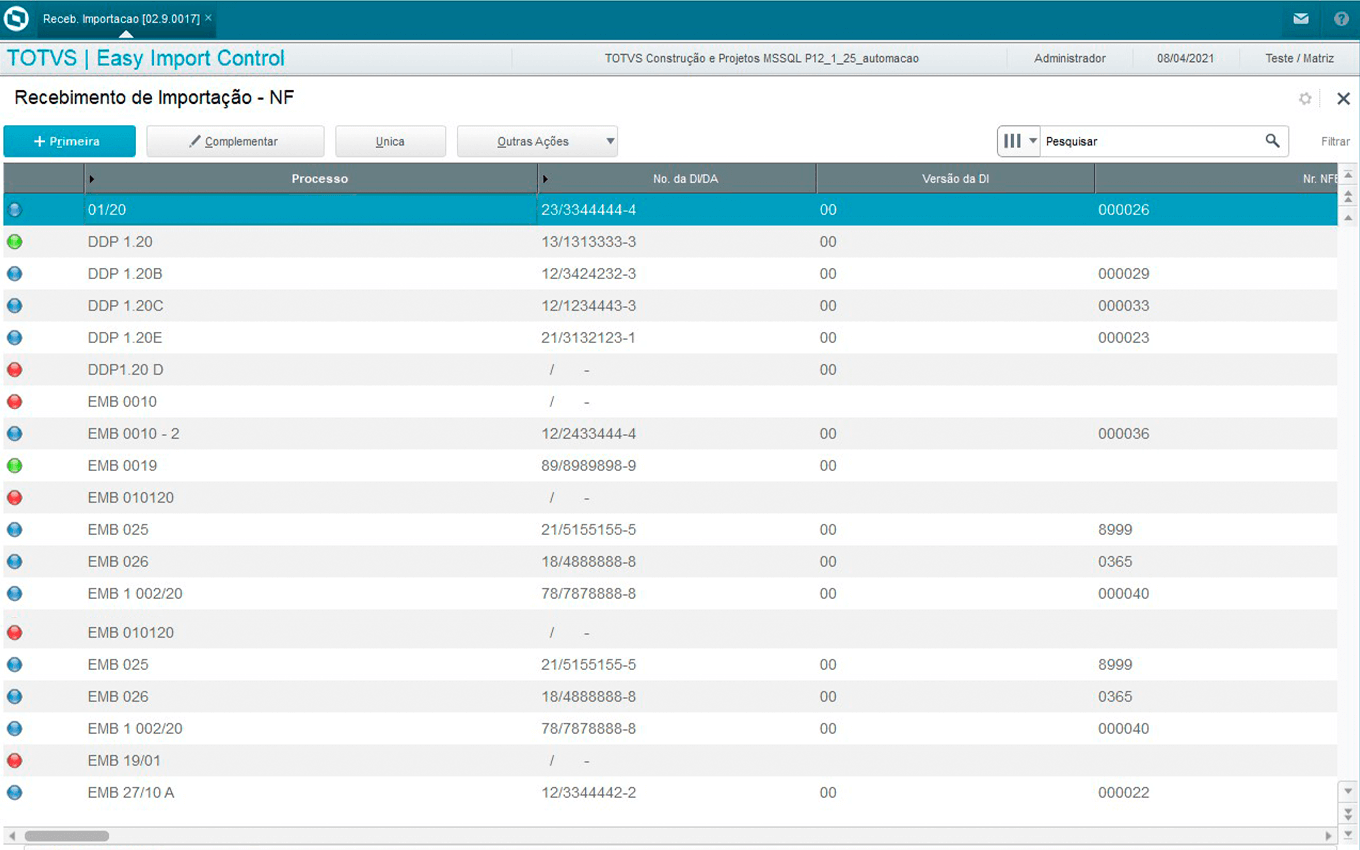Screen dimensions: 1360x850
Task: Click the Filtrar link
Action: pos(1335,142)
